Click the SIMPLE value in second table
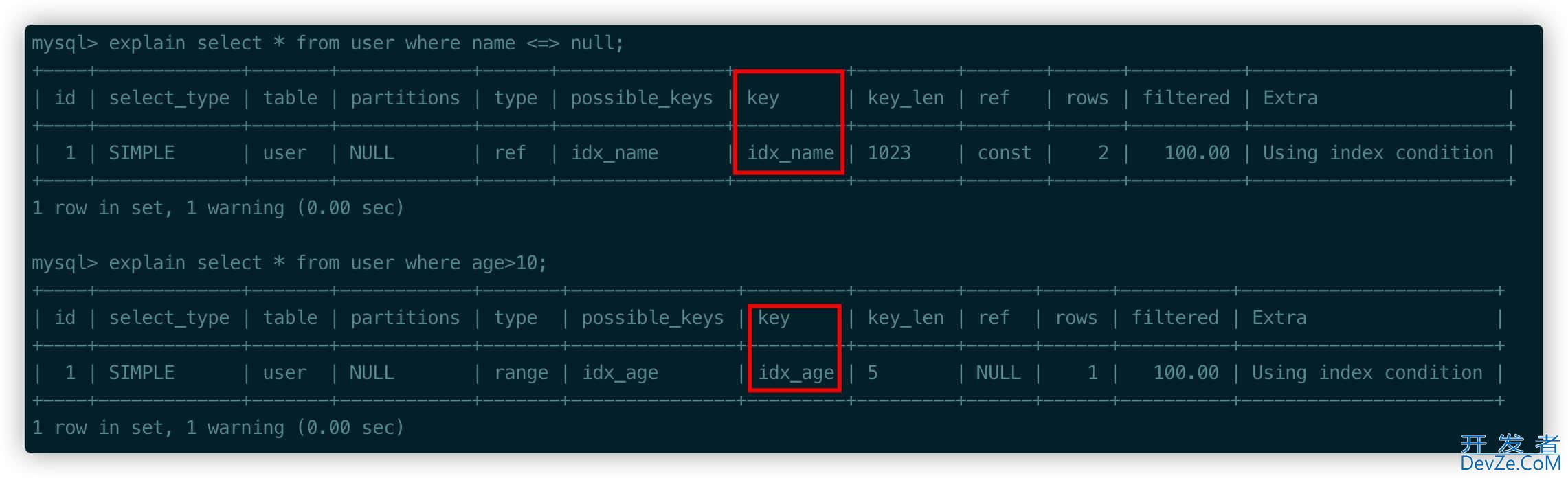This screenshot has height=478, width=1568. 142,373
